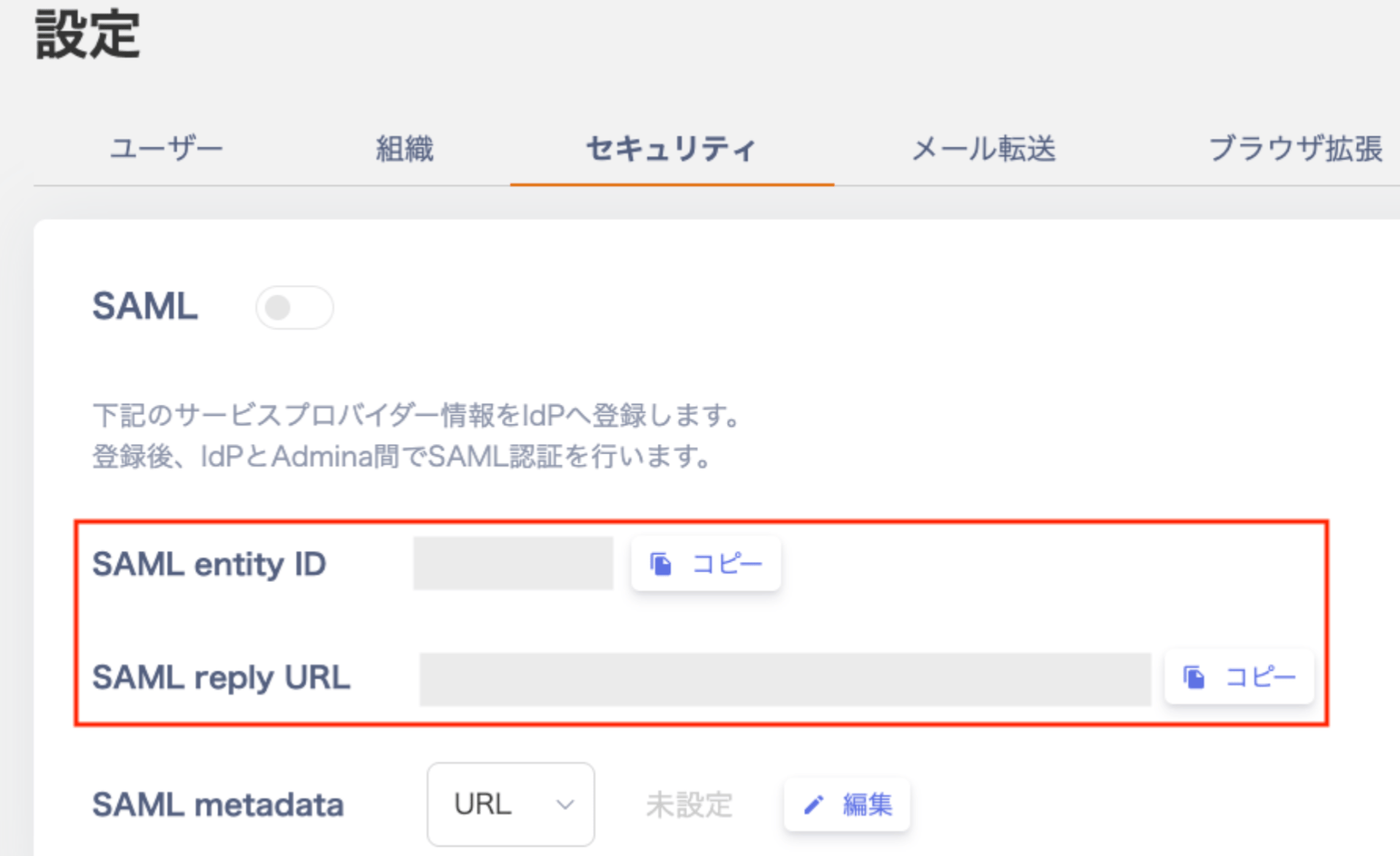Open the SAML metadata URL dropdown

(x=510, y=804)
